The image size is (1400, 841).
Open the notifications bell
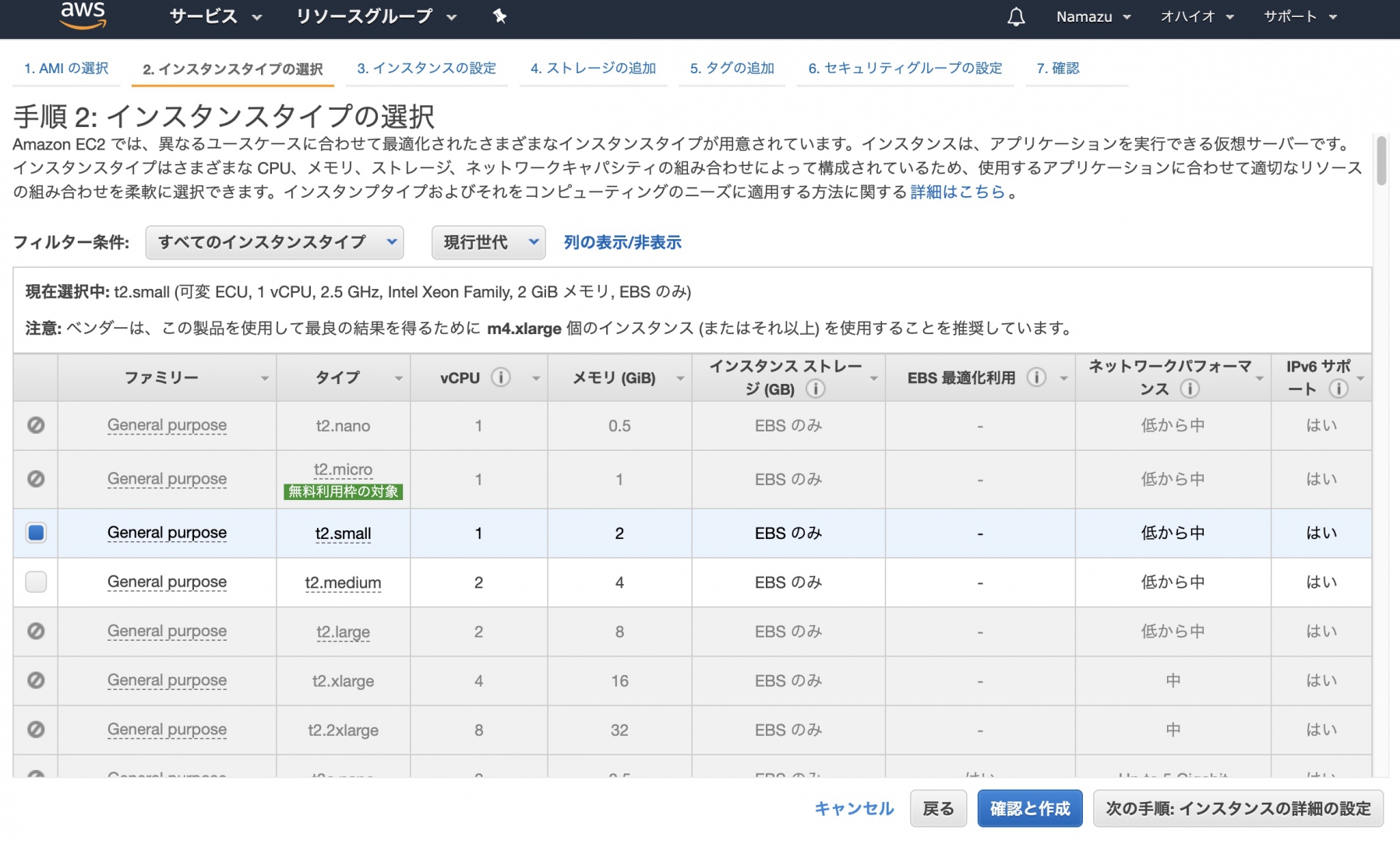pos(1016,17)
